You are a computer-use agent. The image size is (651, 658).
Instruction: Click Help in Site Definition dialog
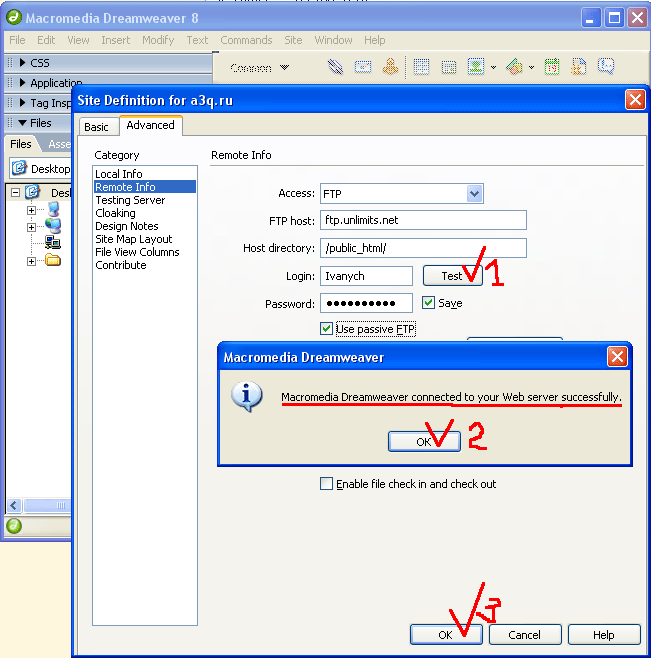[604, 634]
